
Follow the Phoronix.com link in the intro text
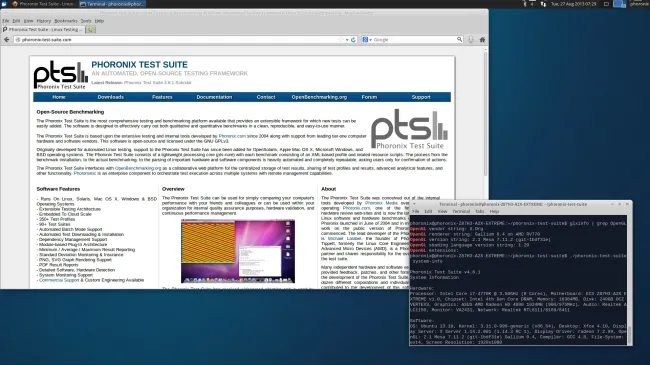(x=232, y=136)
